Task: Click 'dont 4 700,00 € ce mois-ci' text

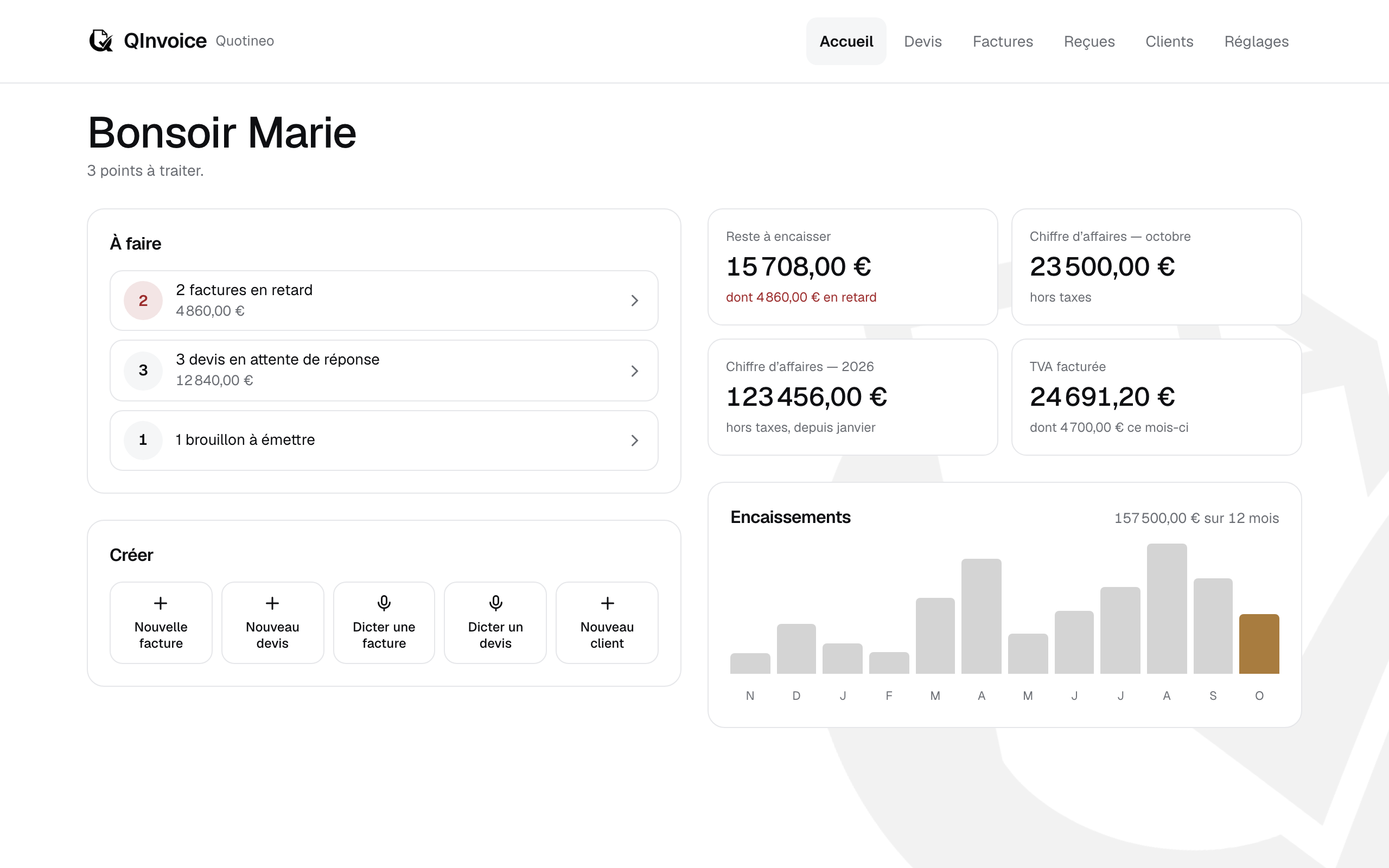Action: coord(1108,427)
